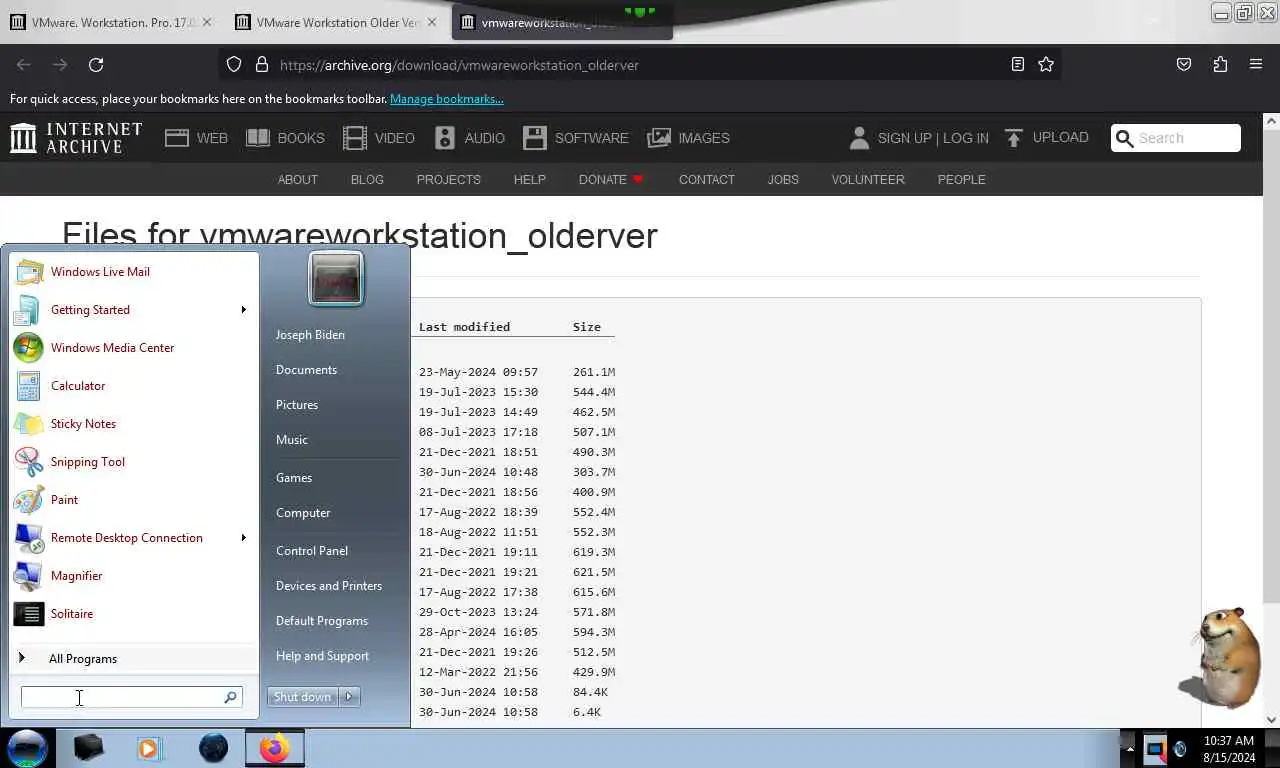Open the IMAGES section icon
The image size is (1280, 768).
tap(659, 138)
